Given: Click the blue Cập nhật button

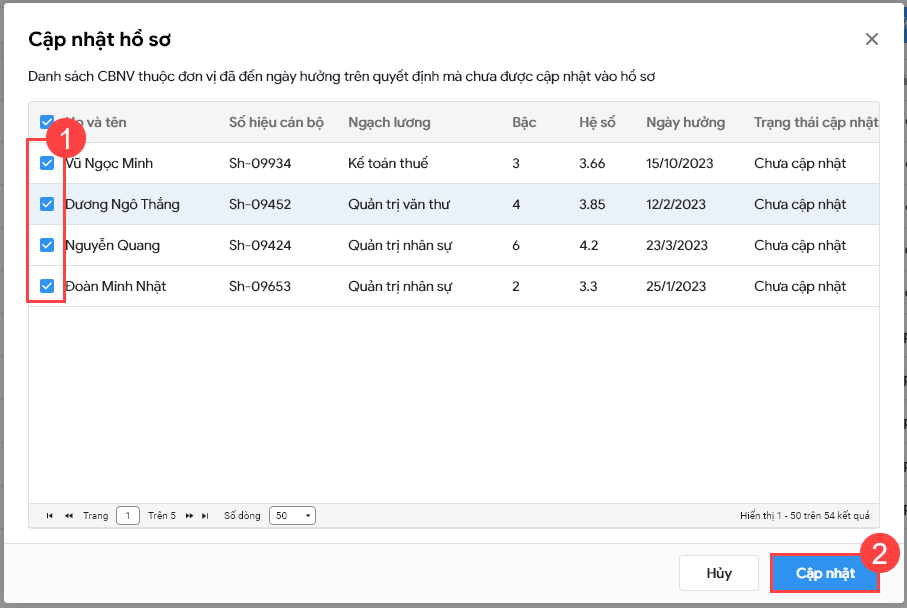Looking at the screenshot, I should click(x=825, y=573).
